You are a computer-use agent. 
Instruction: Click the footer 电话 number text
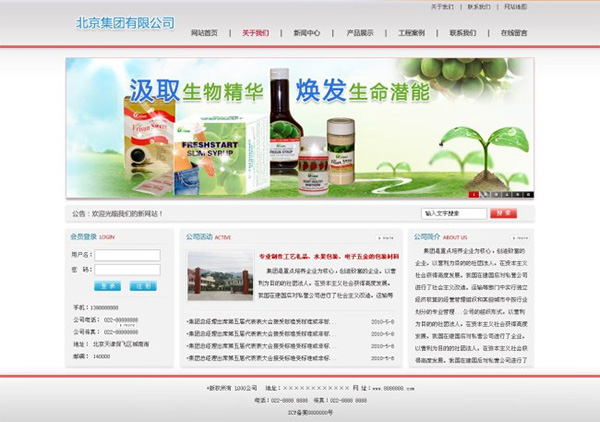[x=281, y=401]
